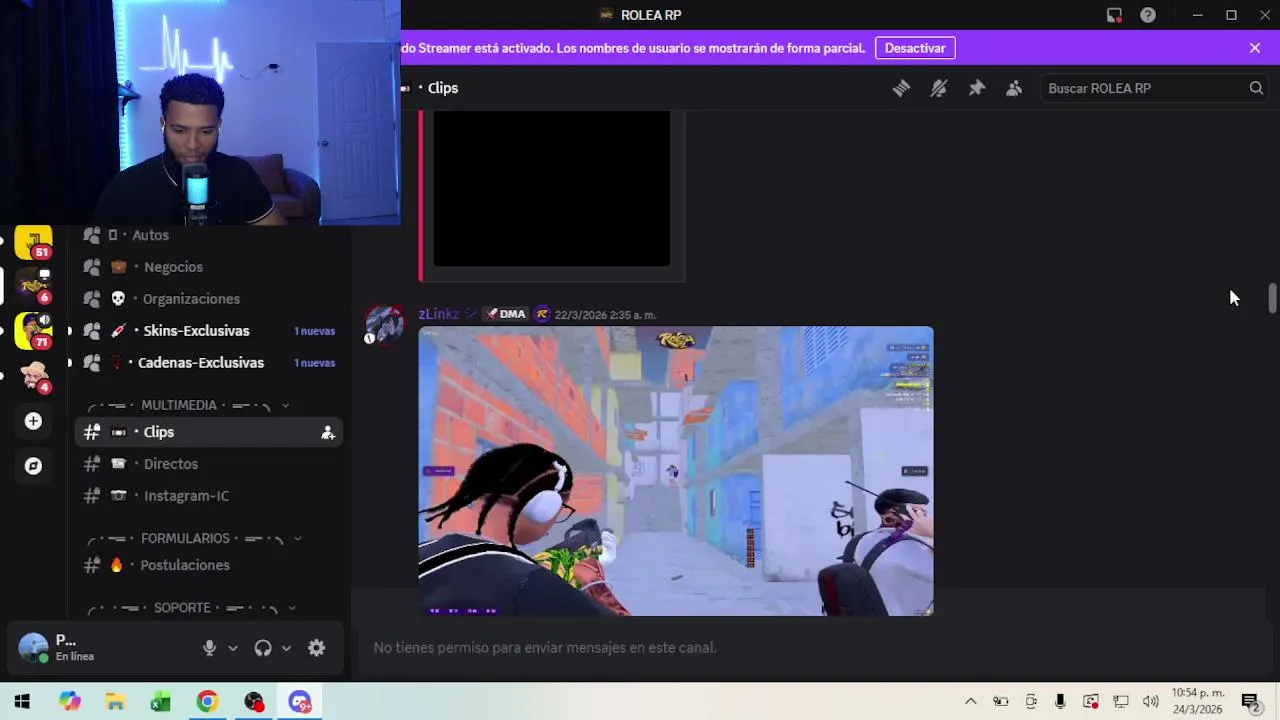1280x720 pixels.
Task: Select the yellow server with 51 badge
Action: [x=33, y=242]
